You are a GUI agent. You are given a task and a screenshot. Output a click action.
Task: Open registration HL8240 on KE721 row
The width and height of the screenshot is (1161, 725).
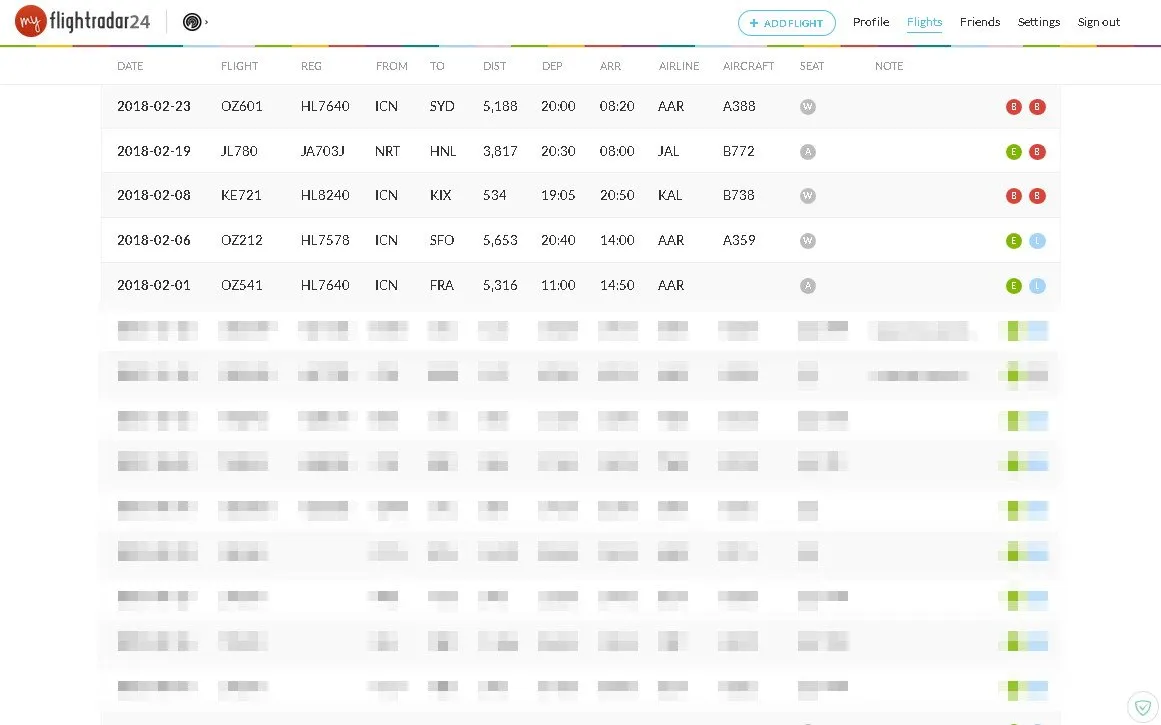click(x=325, y=196)
